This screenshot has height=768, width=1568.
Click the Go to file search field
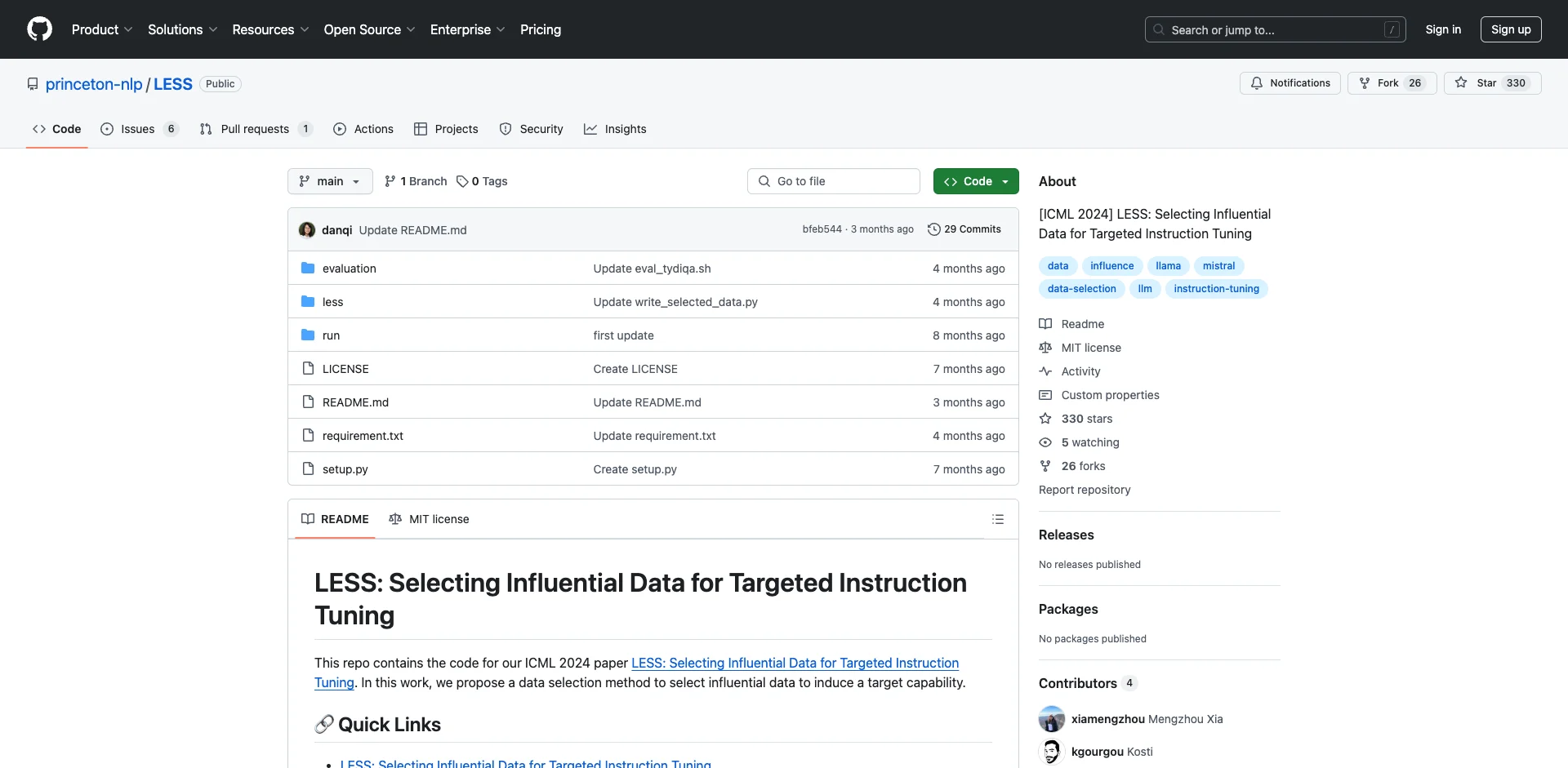834,181
